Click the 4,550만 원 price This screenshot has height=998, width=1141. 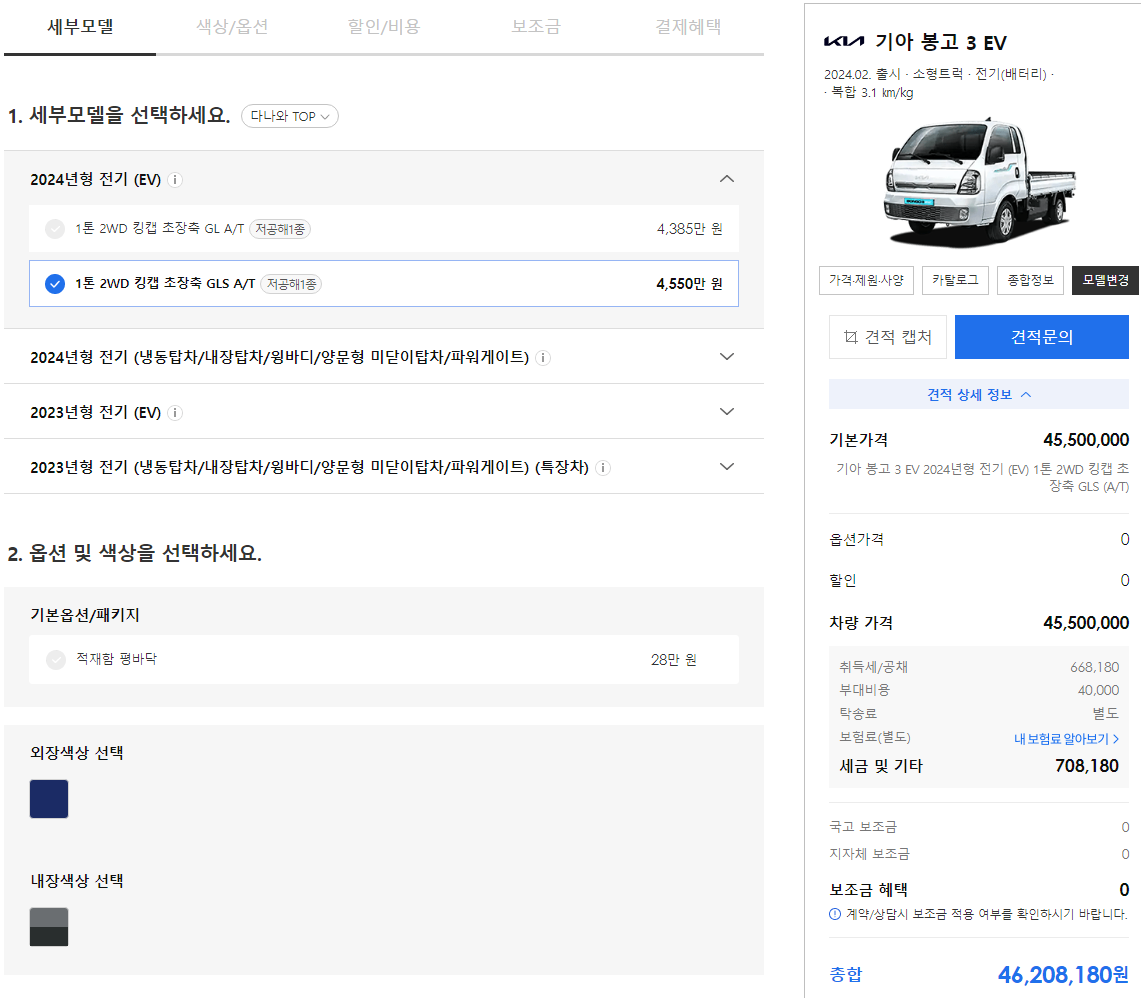pos(689,284)
